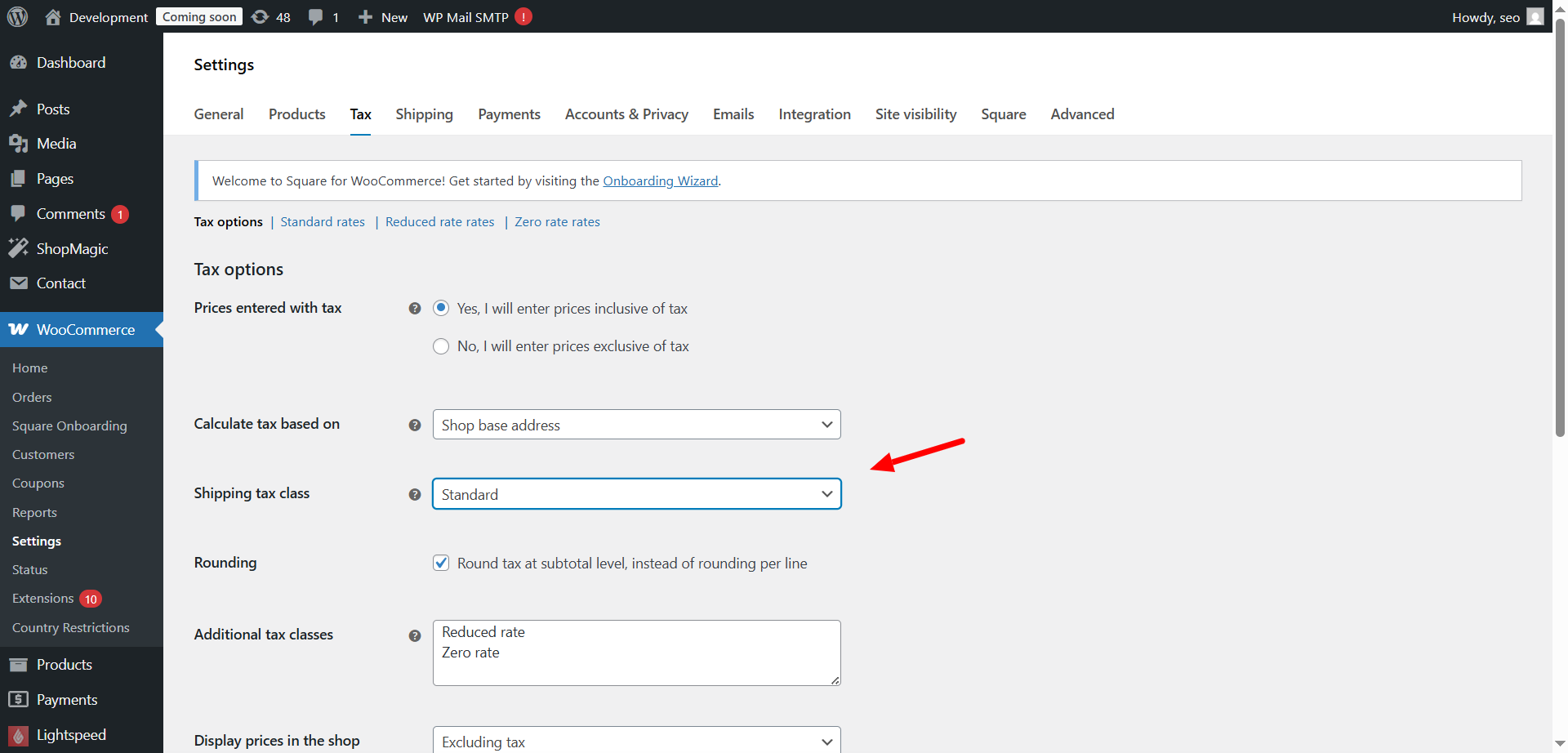Select Yes, enter prices inclusive of tax
The height and width of the screenshot is (753, 1568).
pyautogui.click(x=441, y=308)
